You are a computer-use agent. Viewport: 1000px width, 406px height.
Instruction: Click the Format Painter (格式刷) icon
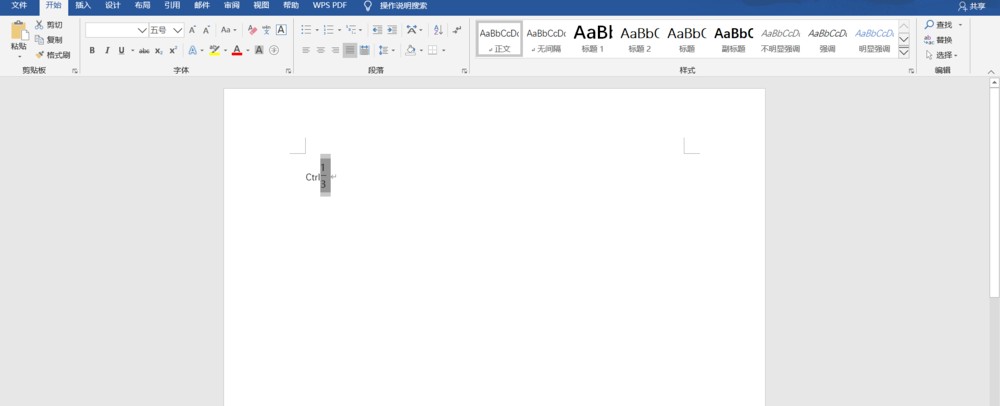[40, 55]
